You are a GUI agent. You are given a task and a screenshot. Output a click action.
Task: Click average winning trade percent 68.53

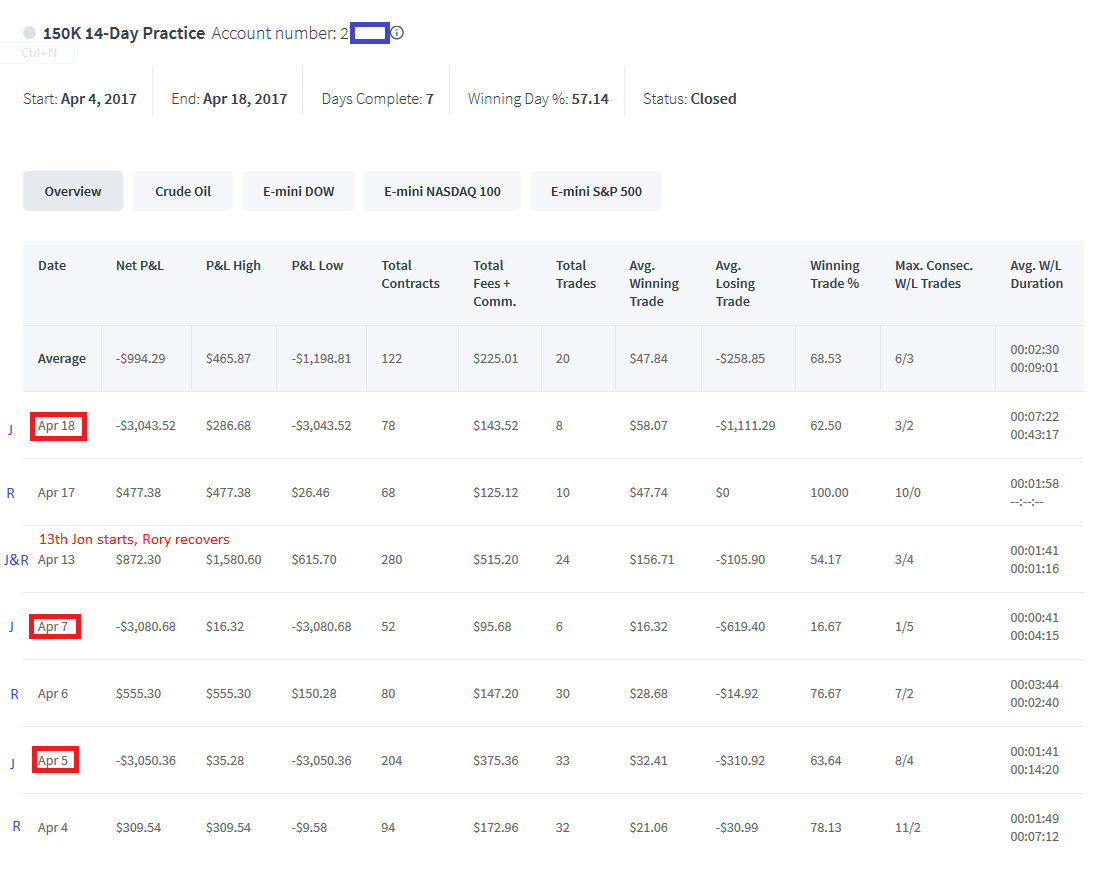point(825,359)
